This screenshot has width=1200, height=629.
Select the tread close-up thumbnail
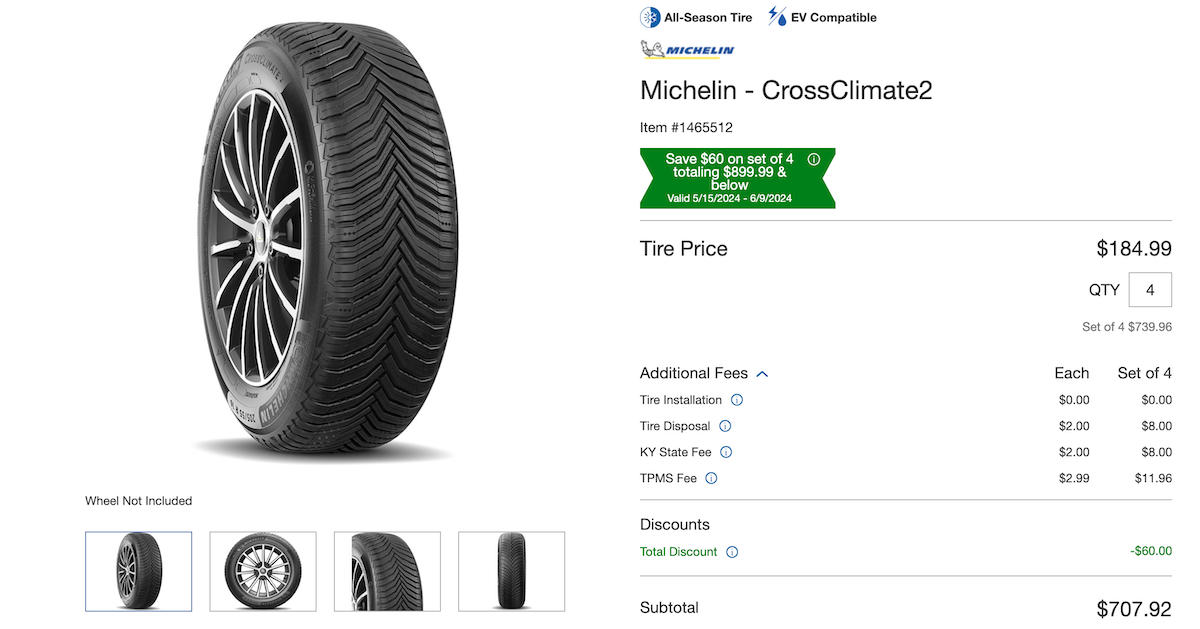387,571
